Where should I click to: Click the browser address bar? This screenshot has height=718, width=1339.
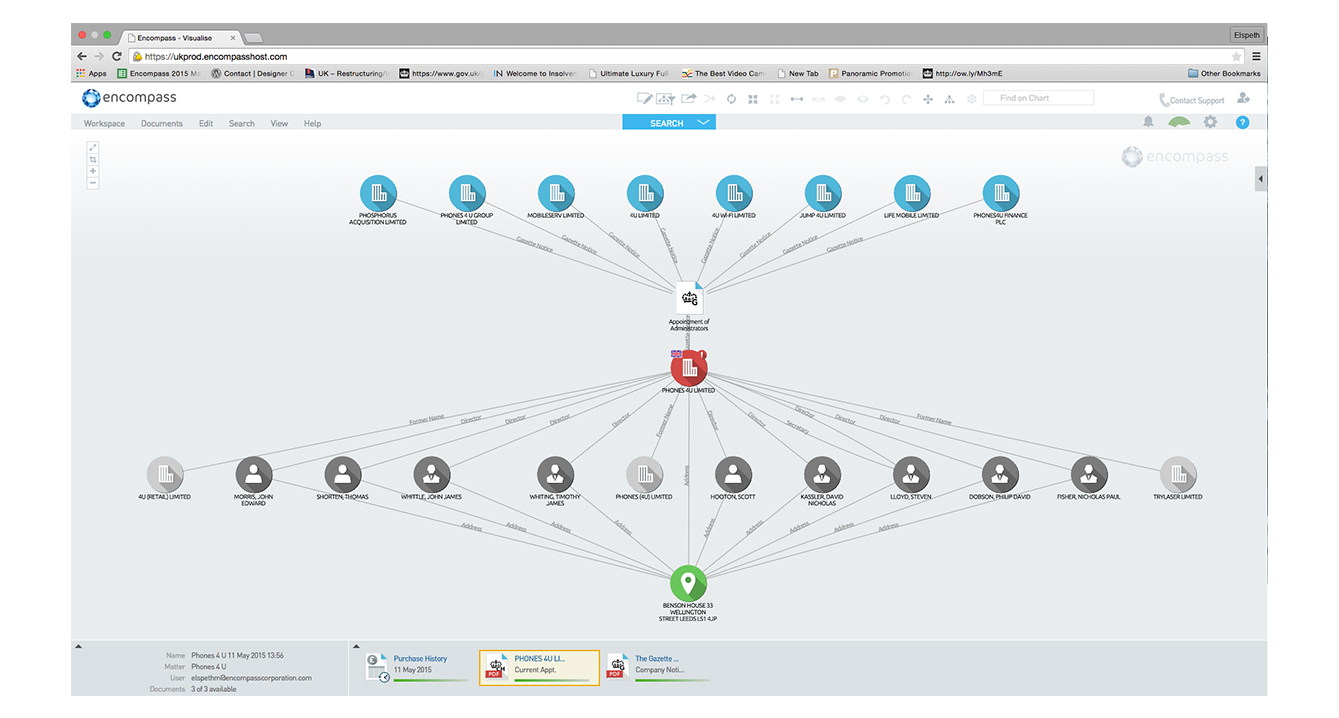[x=686, y=57]
